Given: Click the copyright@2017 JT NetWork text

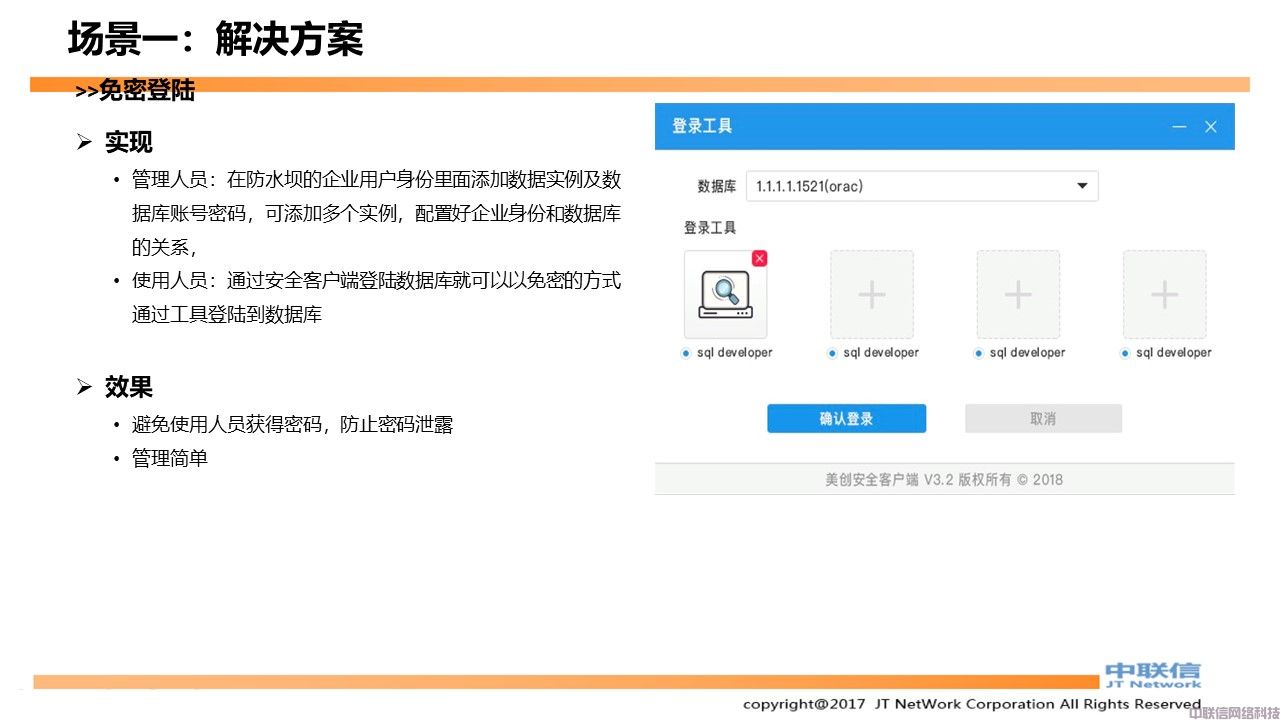Looking at the screenshot, I should pos(972,704).
